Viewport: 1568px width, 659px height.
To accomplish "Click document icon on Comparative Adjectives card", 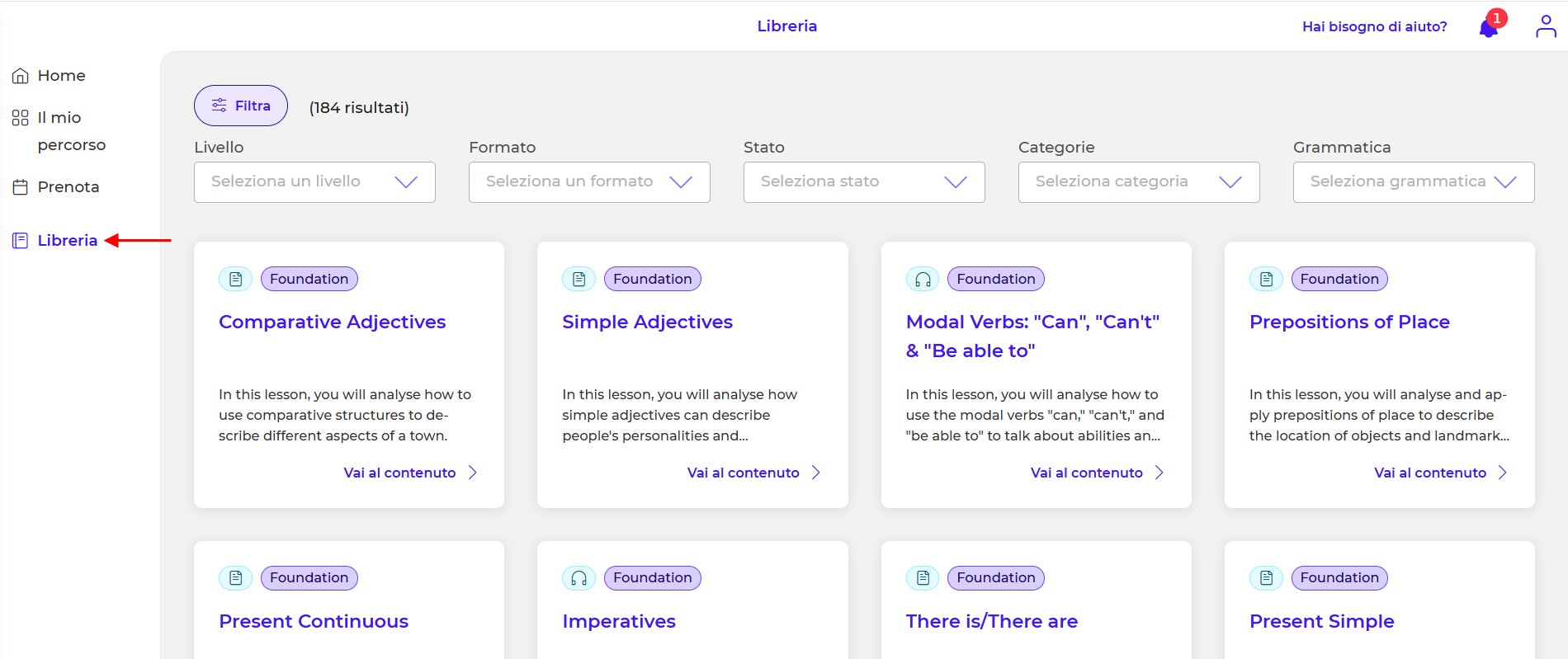I will coord(235,280).
